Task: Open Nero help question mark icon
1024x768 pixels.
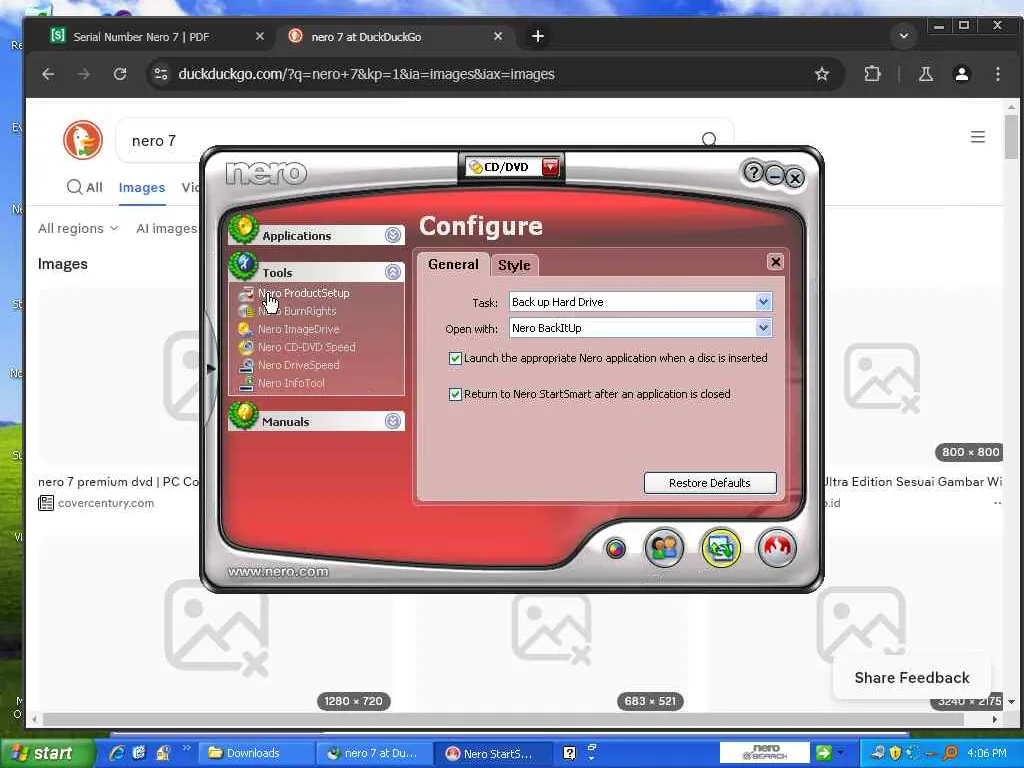Action: point(753,172)
